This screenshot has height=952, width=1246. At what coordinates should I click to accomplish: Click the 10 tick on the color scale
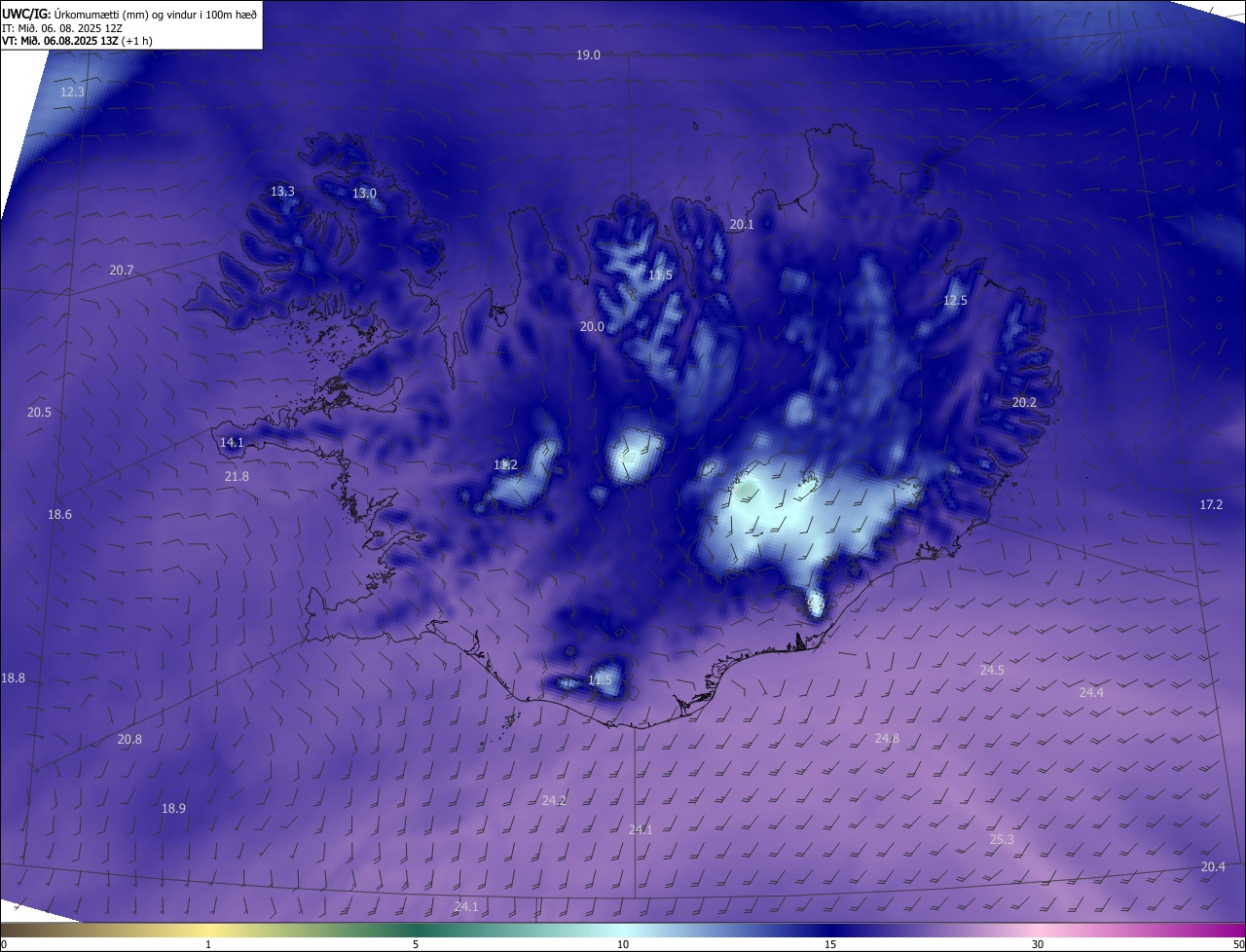pos(623,944)
